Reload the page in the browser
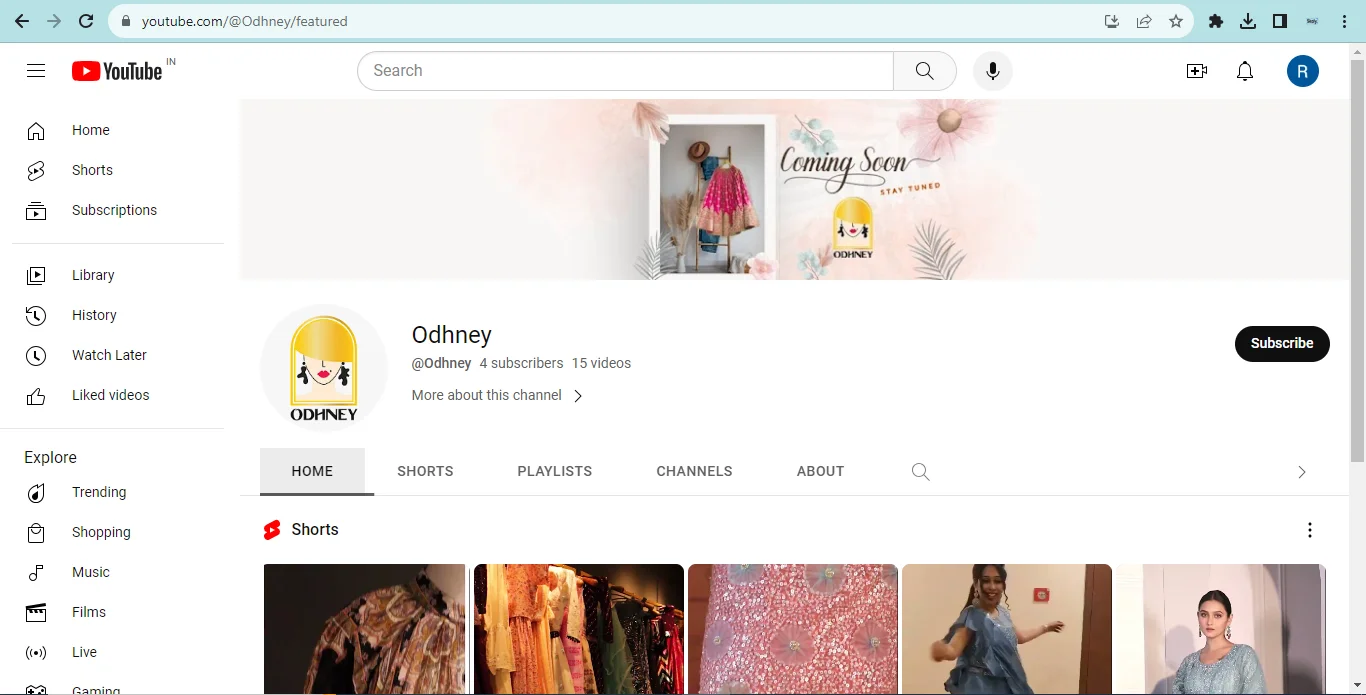The height and width of the screenshot is (695, 1366). [86, 21]
